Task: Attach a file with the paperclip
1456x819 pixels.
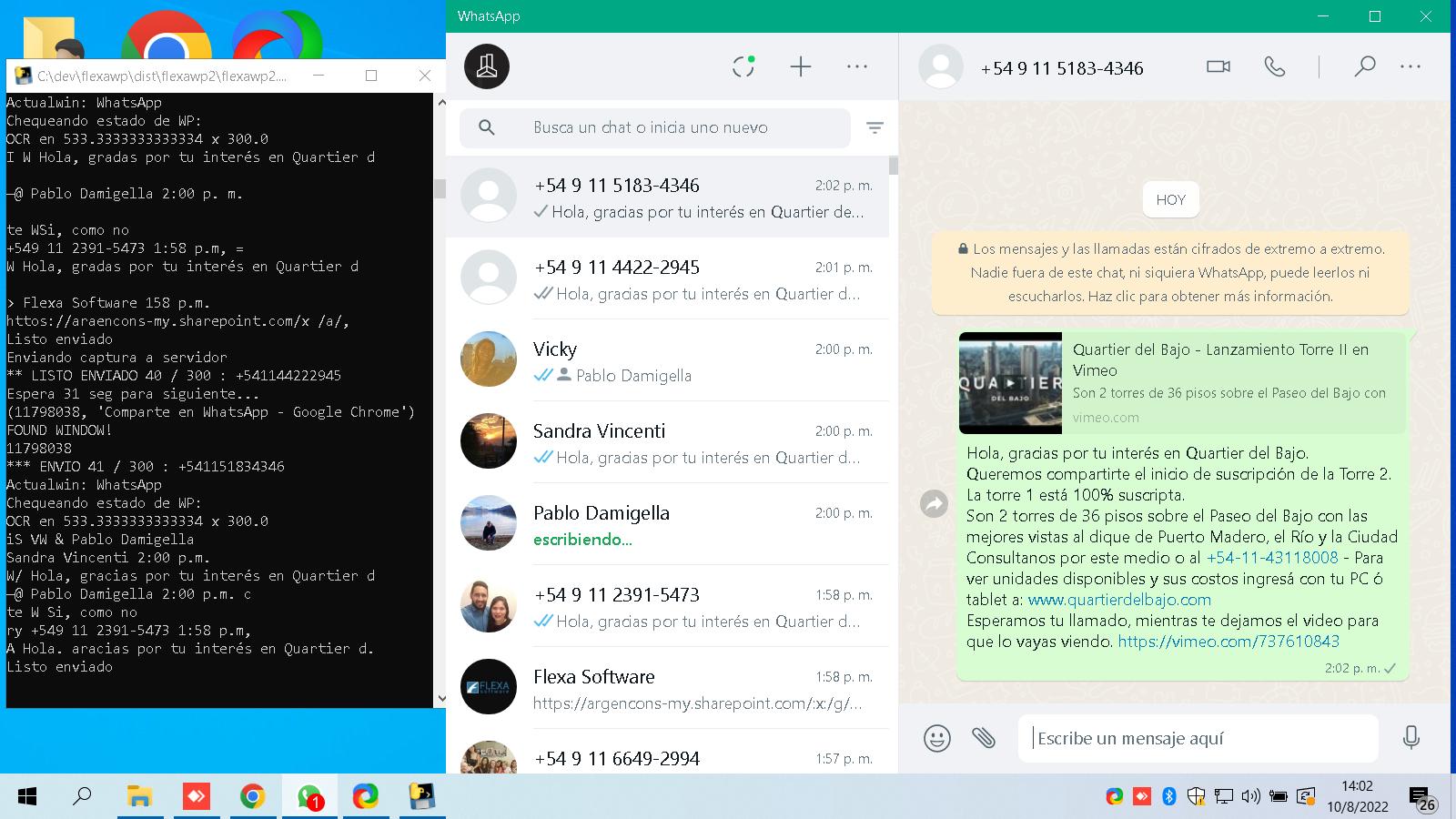Action: [984, 738]
